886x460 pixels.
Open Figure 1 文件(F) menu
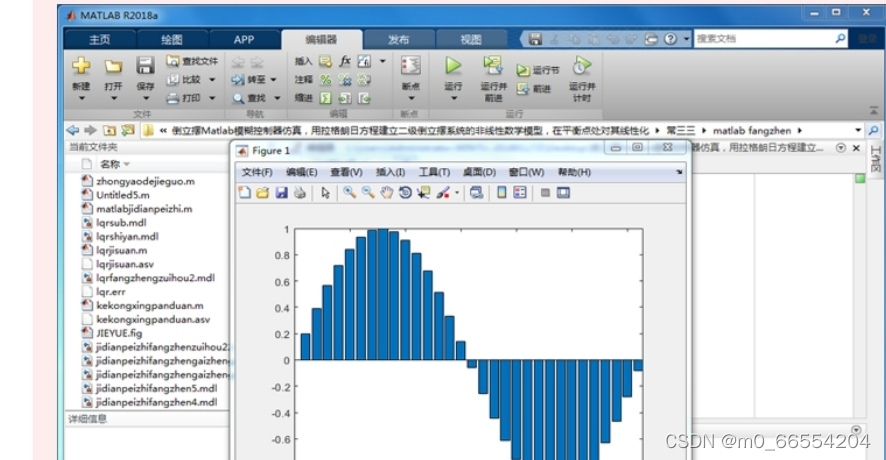(x=257, y=172)
